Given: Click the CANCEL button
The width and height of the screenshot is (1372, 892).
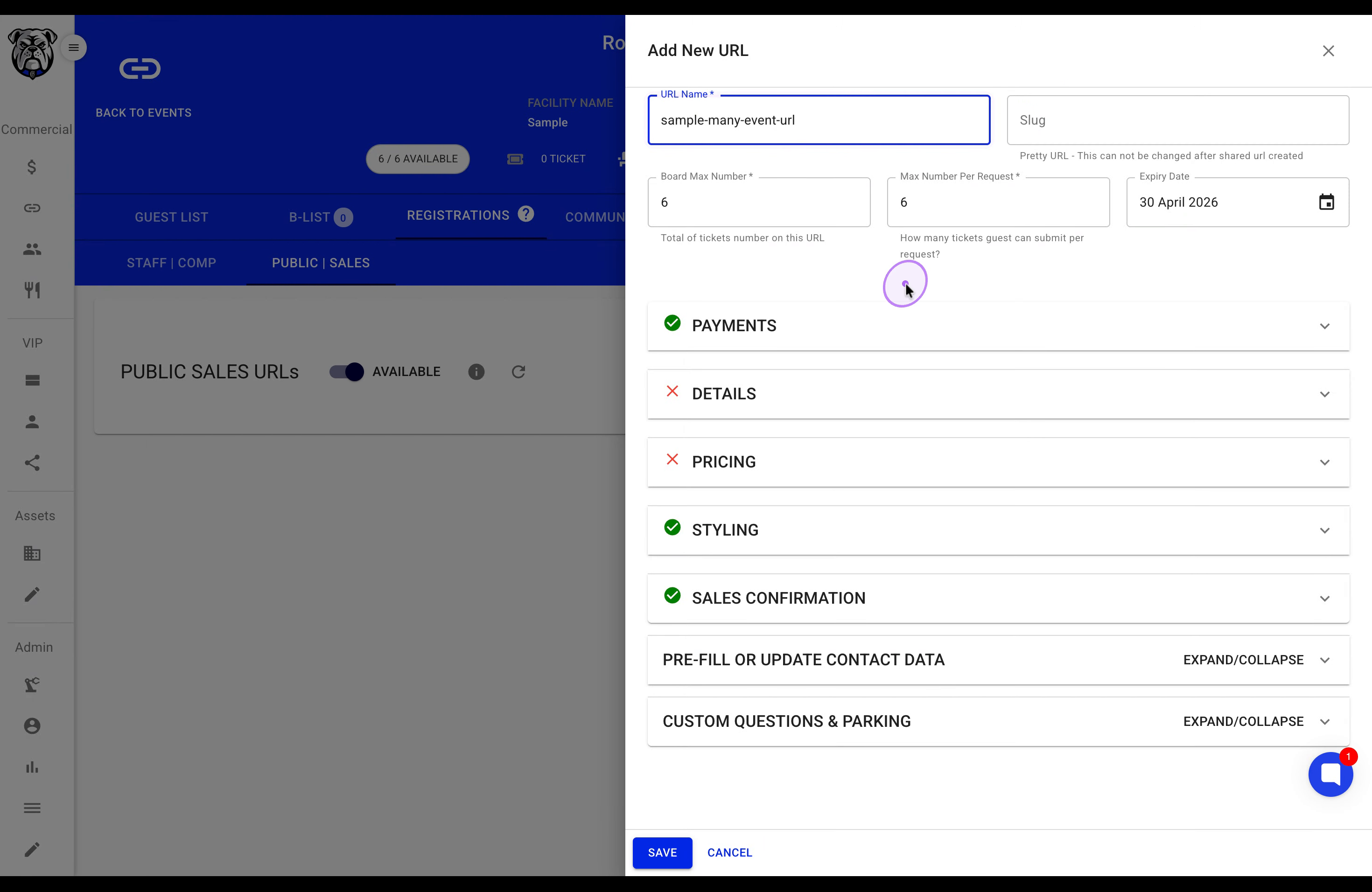Looking at the screenshot, I should tap(729, 852).
